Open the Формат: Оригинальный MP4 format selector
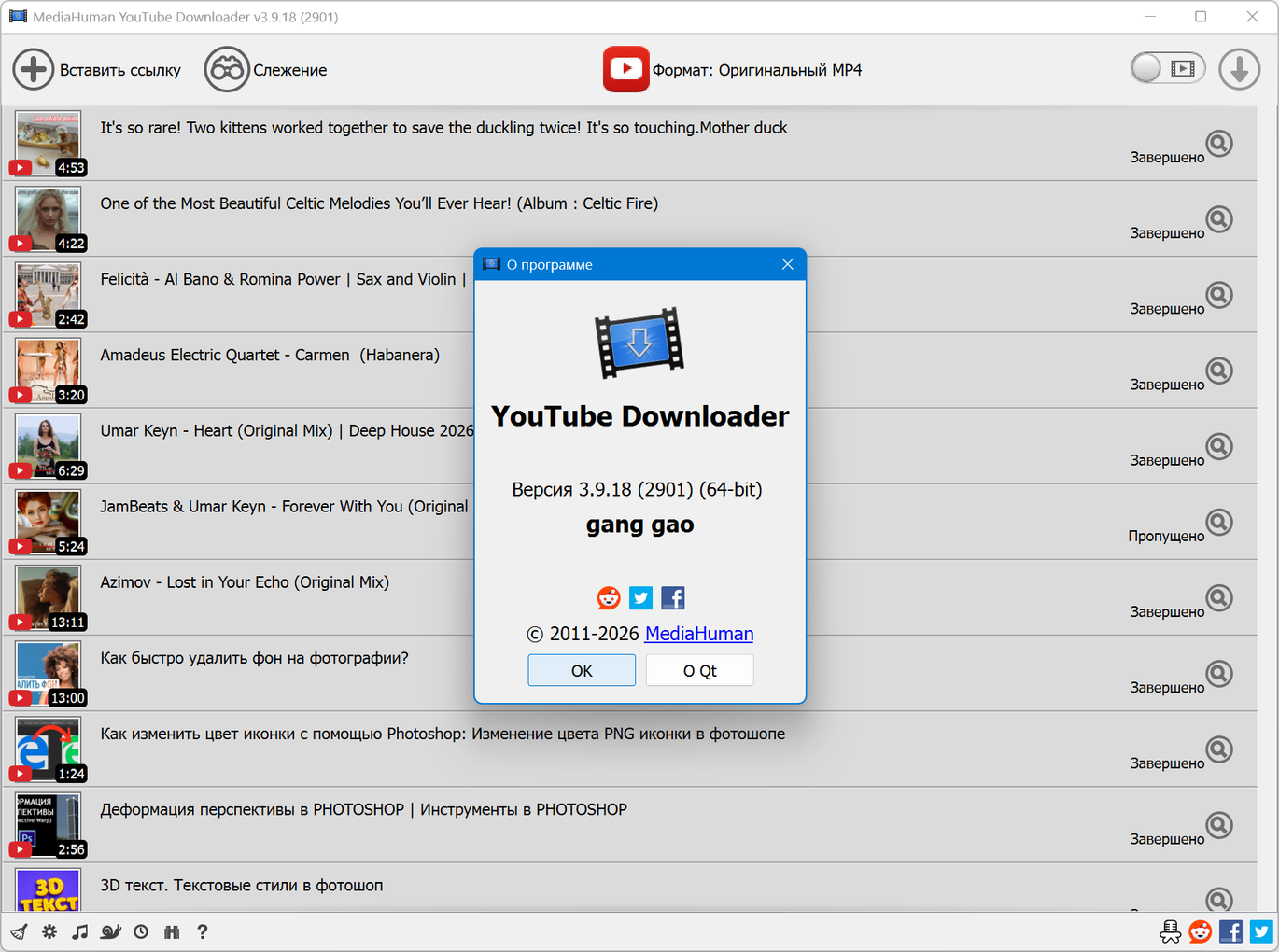The image size is (1279, 952). 733,70
